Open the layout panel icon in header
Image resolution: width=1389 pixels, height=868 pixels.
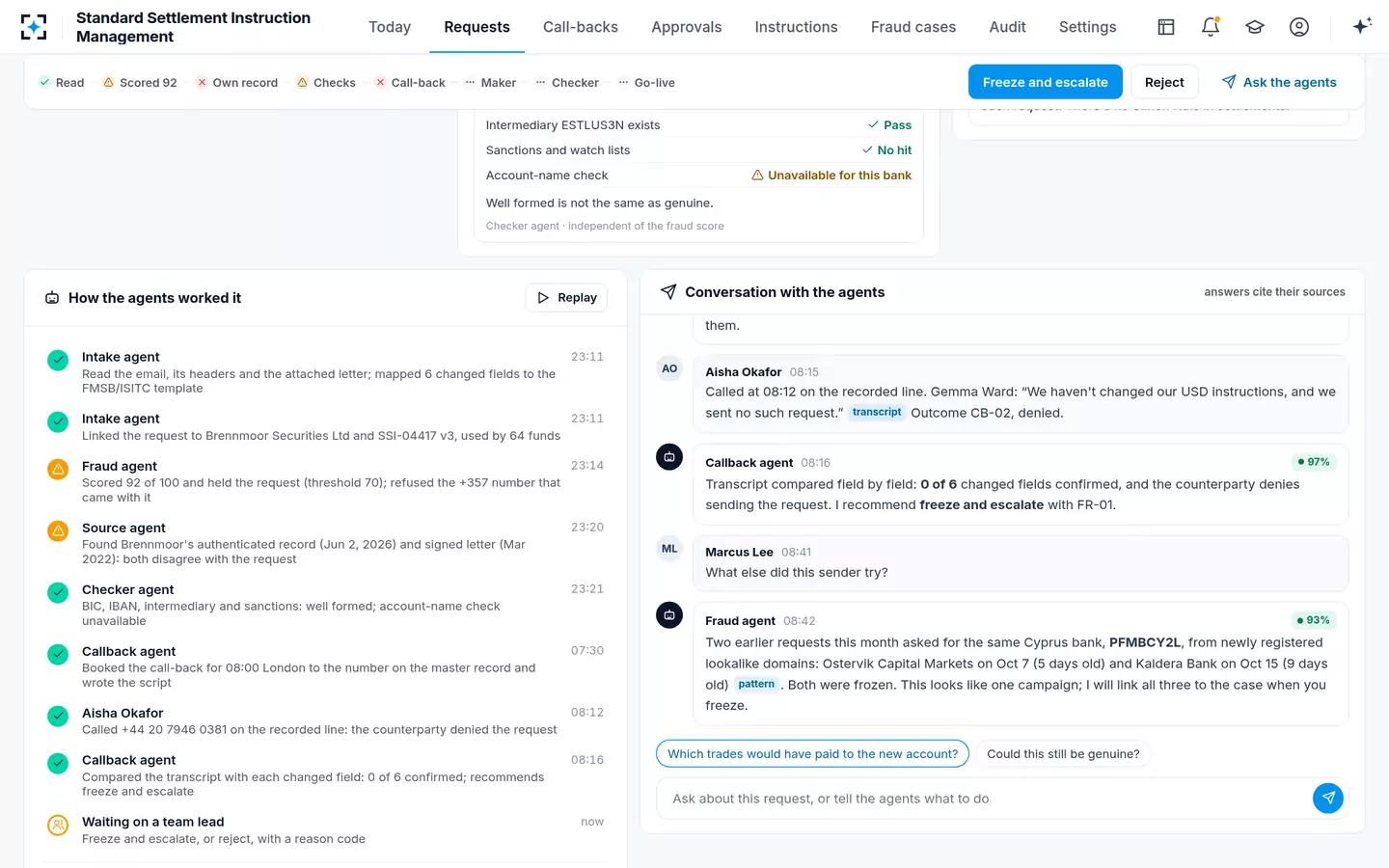(x=1166, y=27)
